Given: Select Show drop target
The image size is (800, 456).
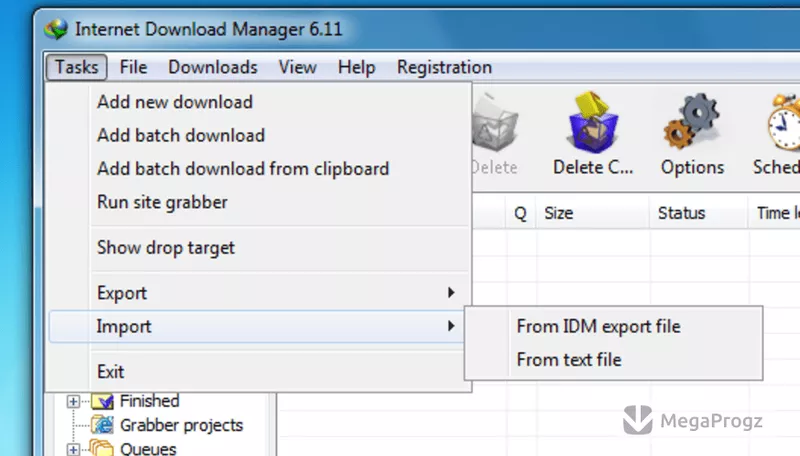Looking at the screenshot, I should coord(259,248).
